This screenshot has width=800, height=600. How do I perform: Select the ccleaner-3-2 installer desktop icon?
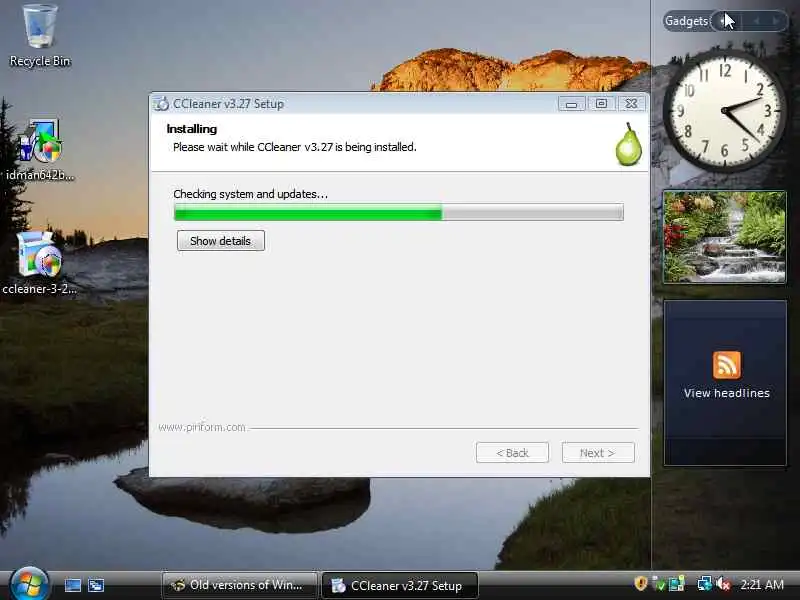coord(40,263)
